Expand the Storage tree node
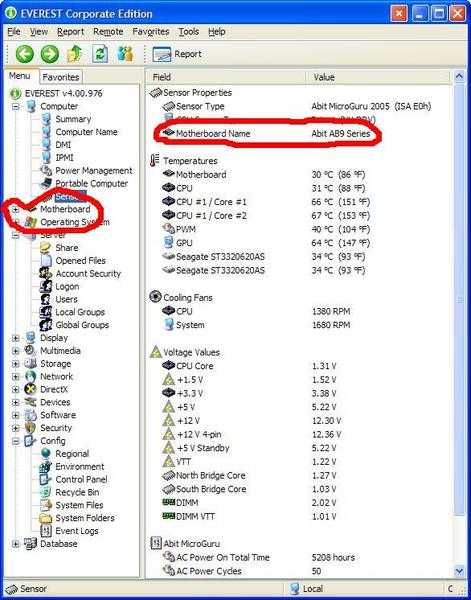The width and height of the screenshot is (471, 600). 15,364
